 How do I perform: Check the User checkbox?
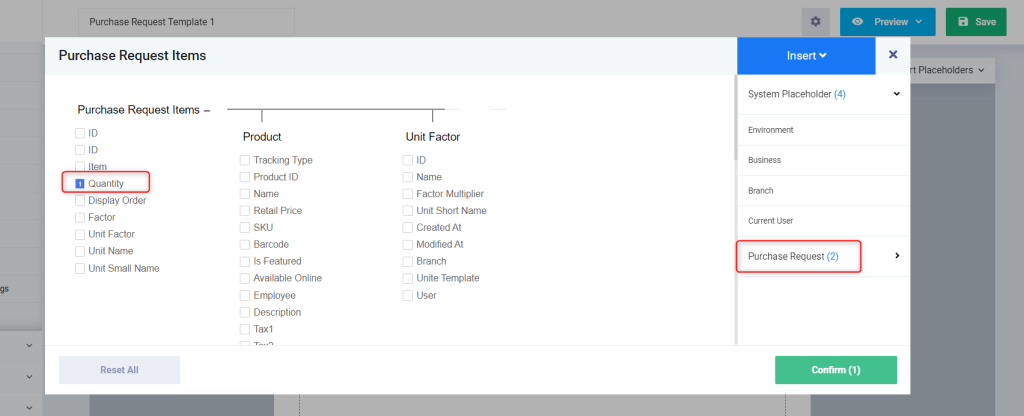point(408,295)
